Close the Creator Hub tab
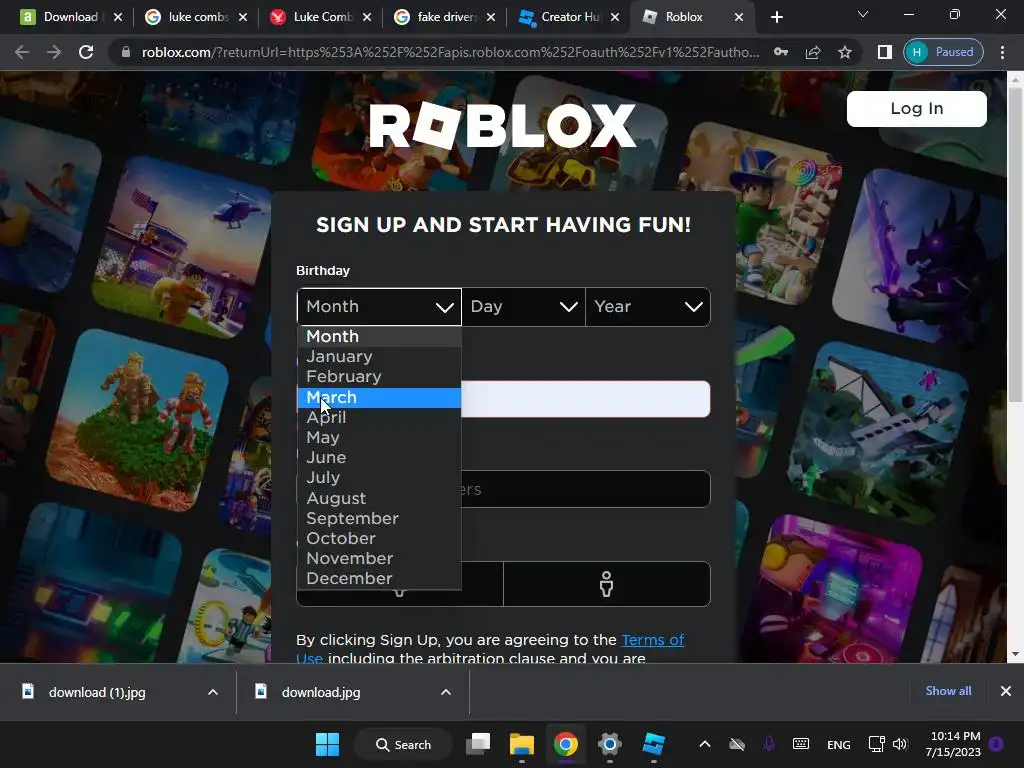This screenshot has height=768, width=1024. coord(615,17)
